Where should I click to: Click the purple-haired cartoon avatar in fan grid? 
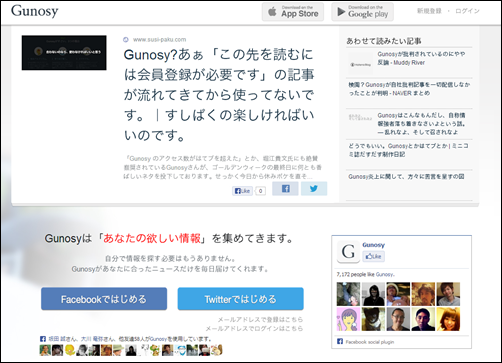coord(348,319)
